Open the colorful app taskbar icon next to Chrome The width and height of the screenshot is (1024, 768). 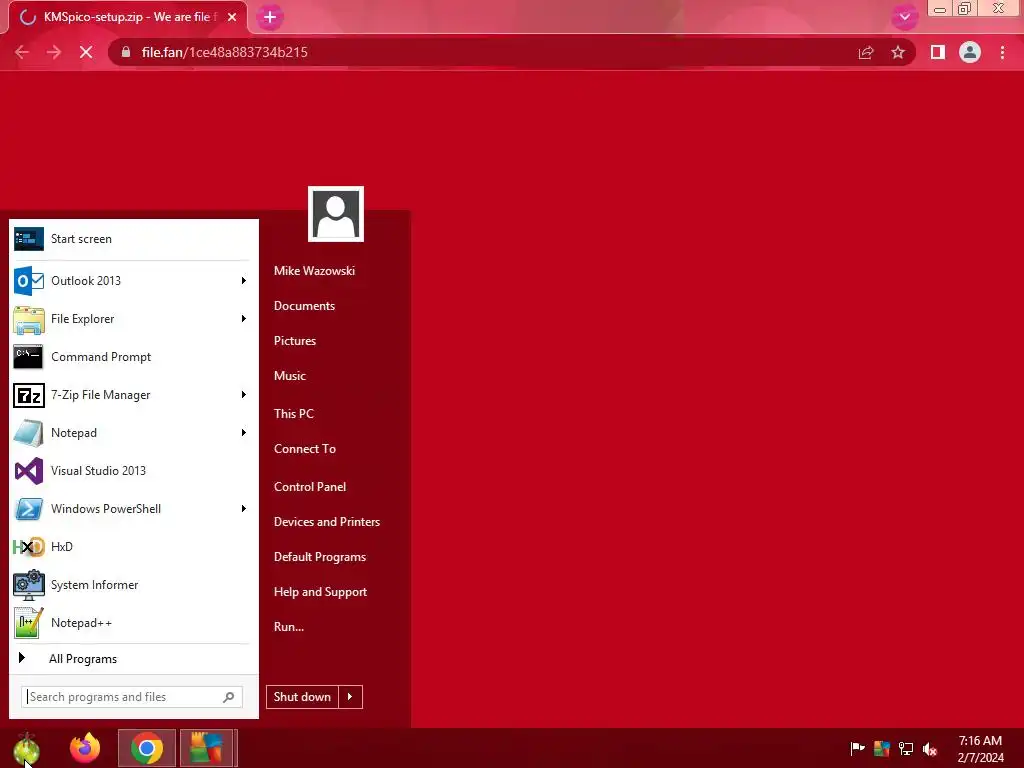click(206, 748)
